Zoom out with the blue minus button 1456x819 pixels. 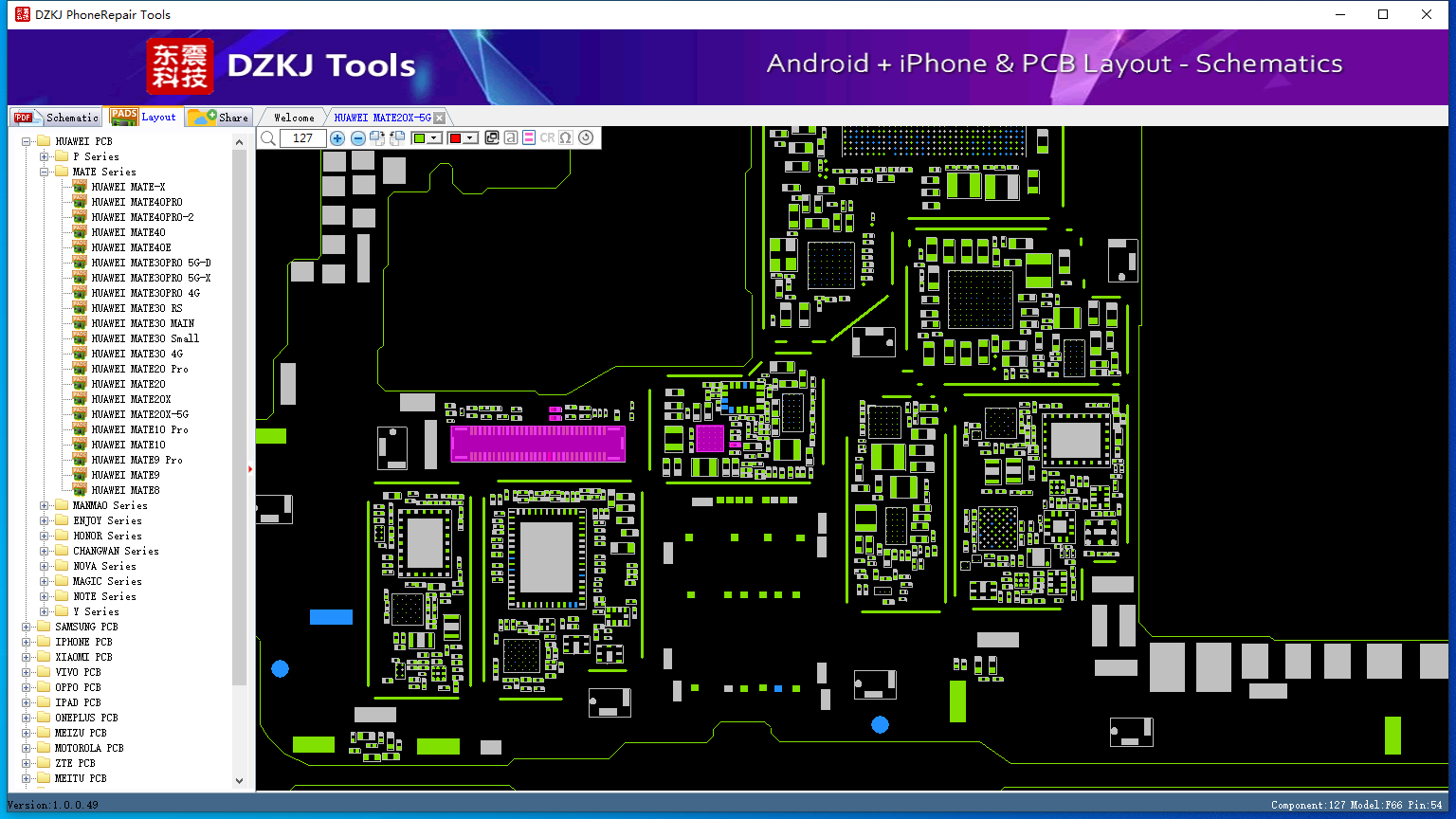tap(358, 138)
